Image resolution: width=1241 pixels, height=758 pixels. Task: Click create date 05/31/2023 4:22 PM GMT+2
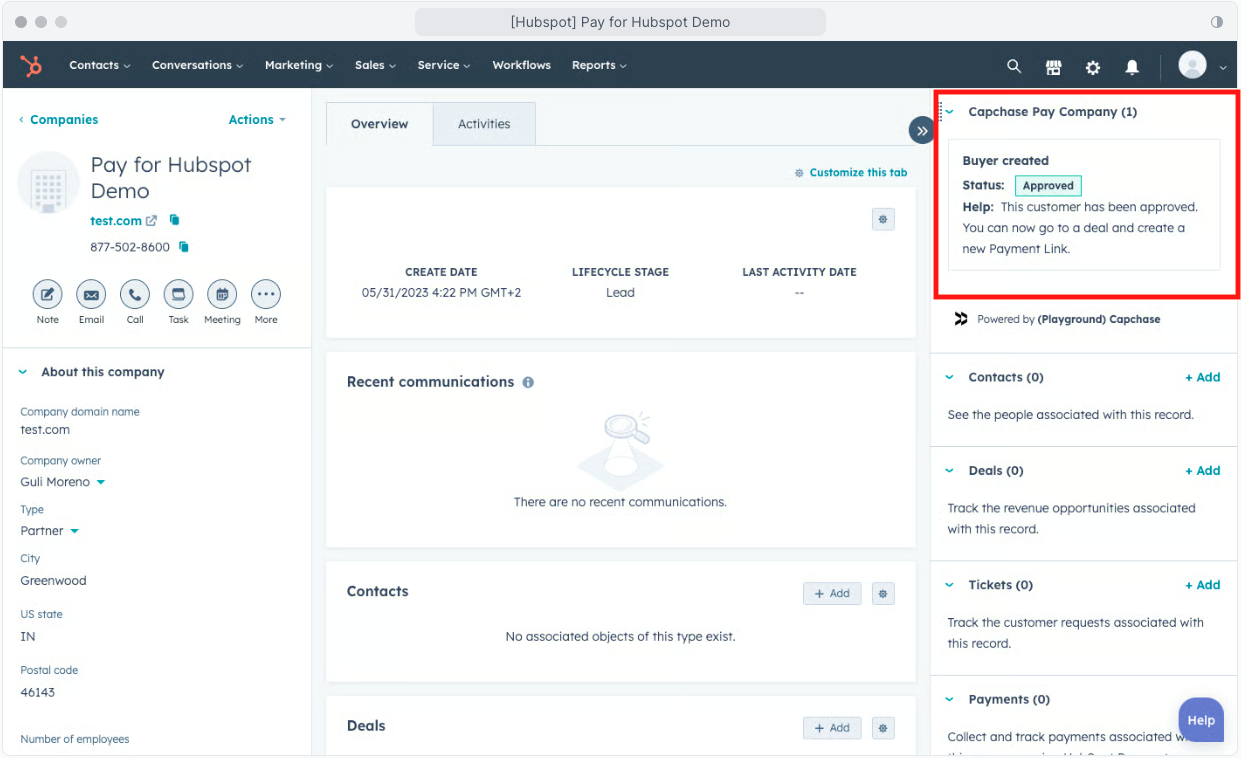(441, 293)
